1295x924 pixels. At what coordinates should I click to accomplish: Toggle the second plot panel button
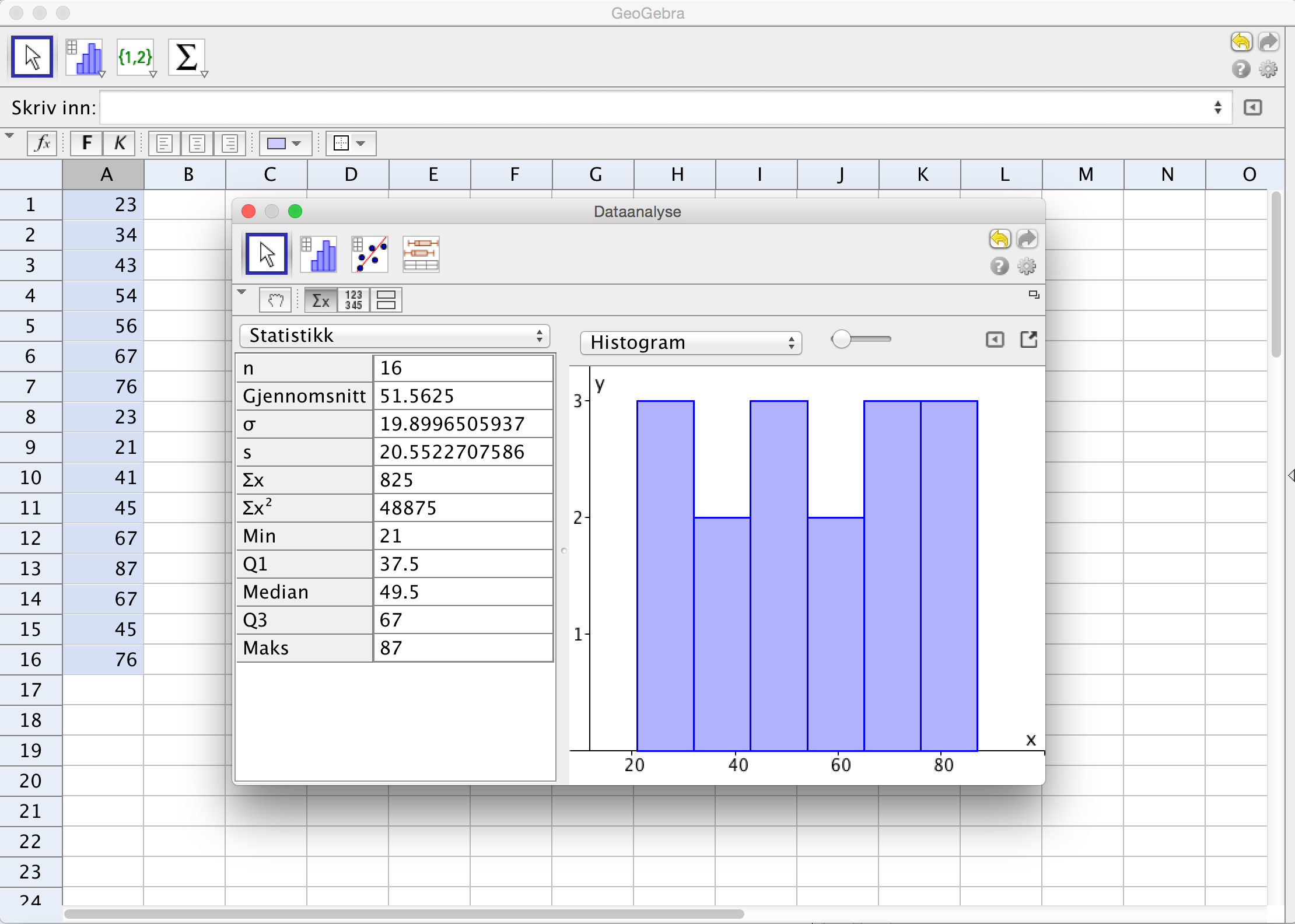386,300
